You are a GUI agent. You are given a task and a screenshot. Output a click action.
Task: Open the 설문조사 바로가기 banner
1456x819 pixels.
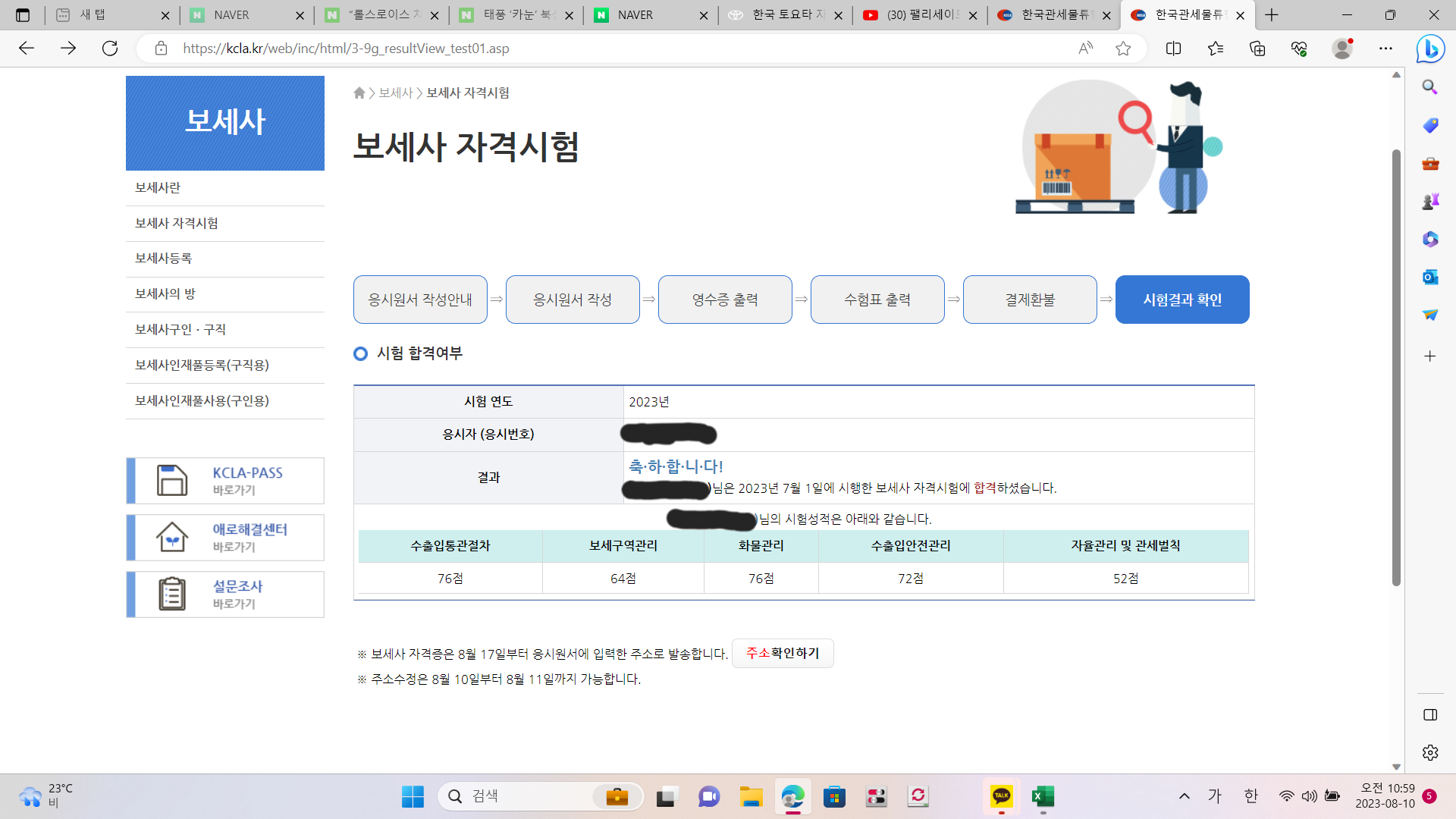225,595
